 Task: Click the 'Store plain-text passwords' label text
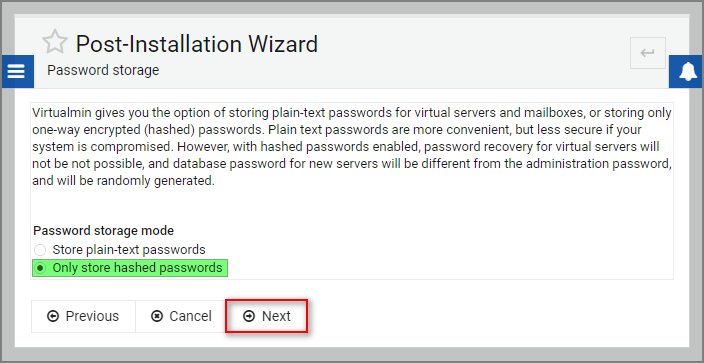[129, 249]
